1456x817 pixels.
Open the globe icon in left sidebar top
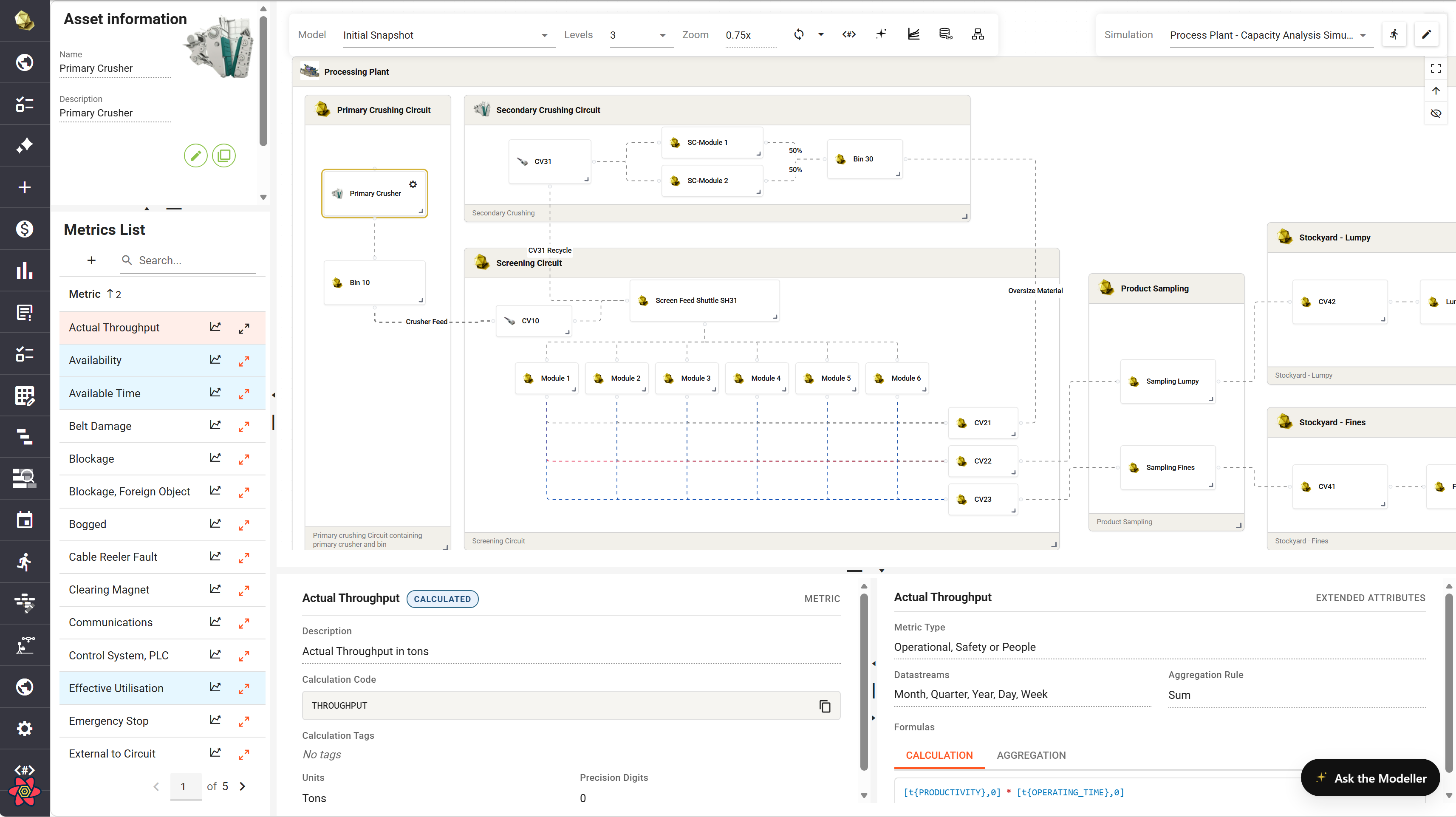[24, 62]
